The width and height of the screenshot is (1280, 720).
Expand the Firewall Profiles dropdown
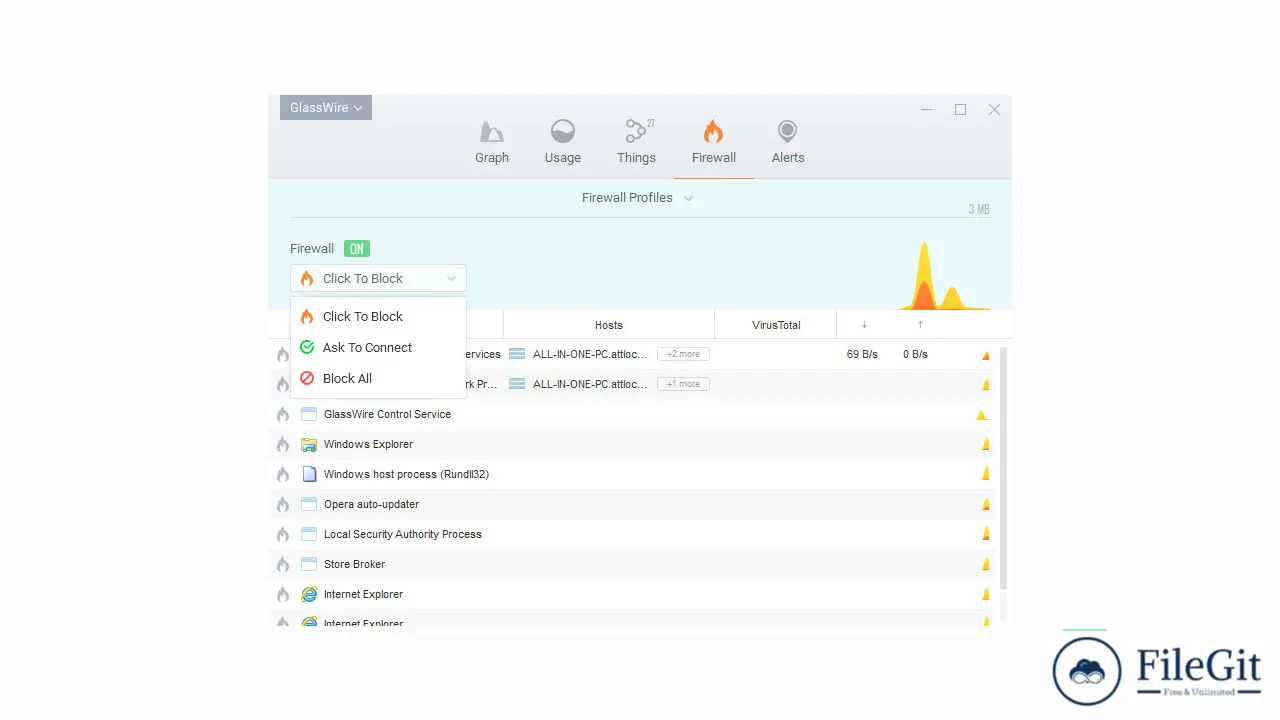click(638, 198)
